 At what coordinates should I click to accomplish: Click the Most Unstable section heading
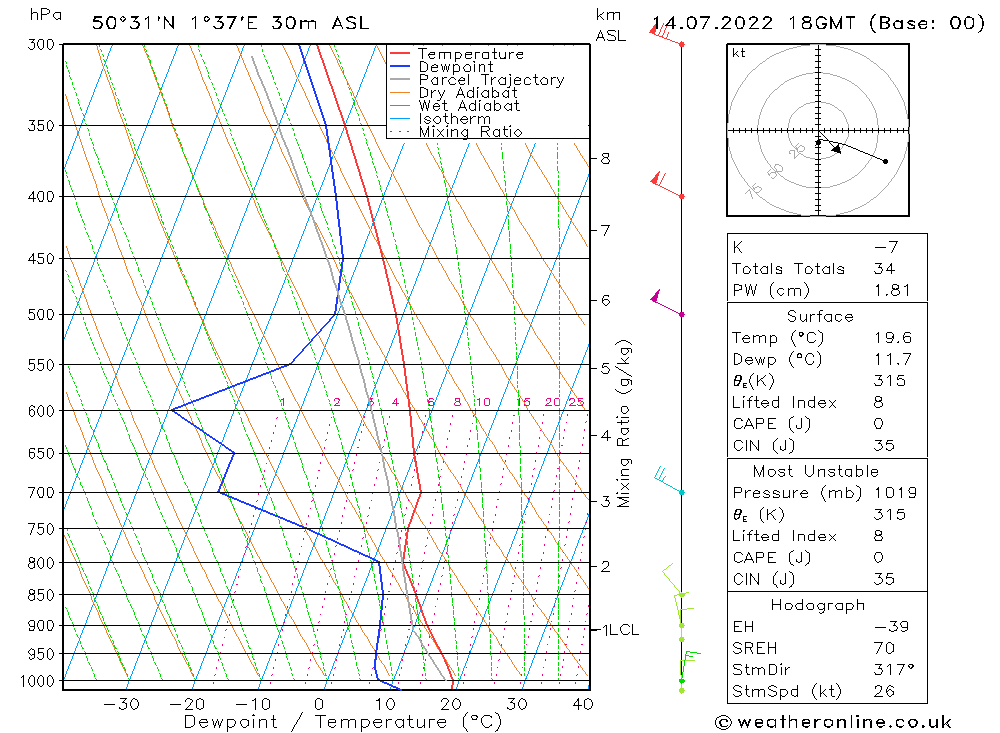(816, 471)
